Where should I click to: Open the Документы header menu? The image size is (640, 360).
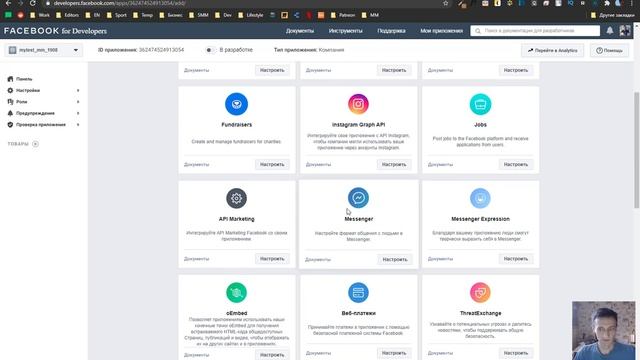tap(300, 31)
